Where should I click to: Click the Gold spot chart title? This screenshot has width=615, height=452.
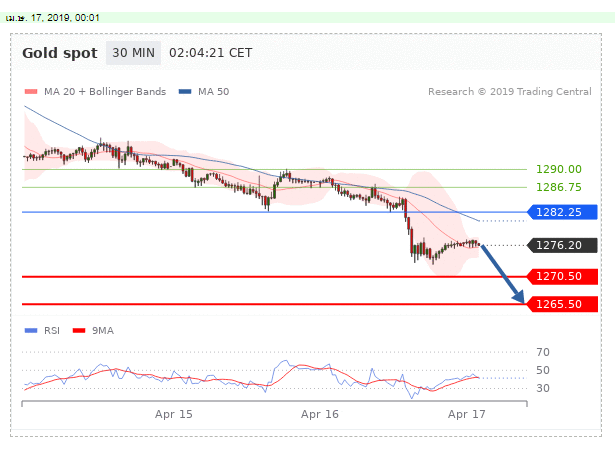point(60,53)
